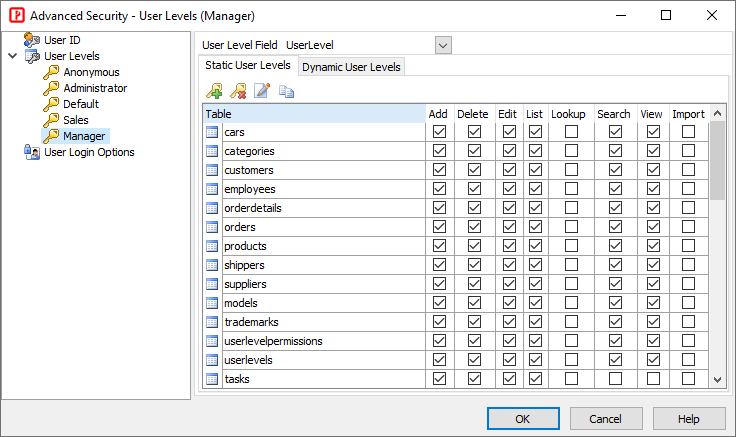The height and width of the screenshot is (437, 736).
Task: Select the User ID icon in tree
Action: coord(32,40)
